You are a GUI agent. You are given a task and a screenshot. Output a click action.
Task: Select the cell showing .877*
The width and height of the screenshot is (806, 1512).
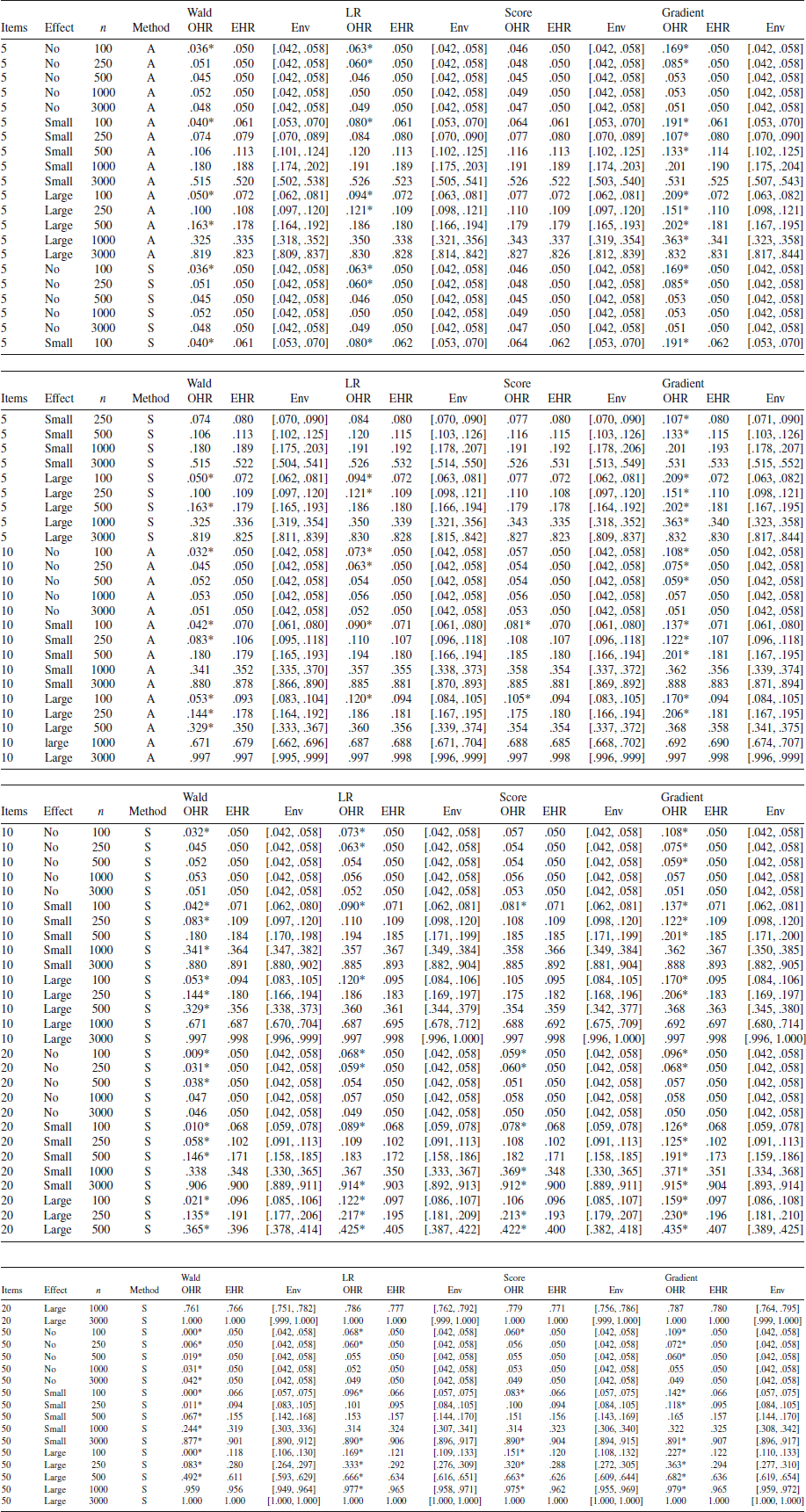coord(192,1441)
